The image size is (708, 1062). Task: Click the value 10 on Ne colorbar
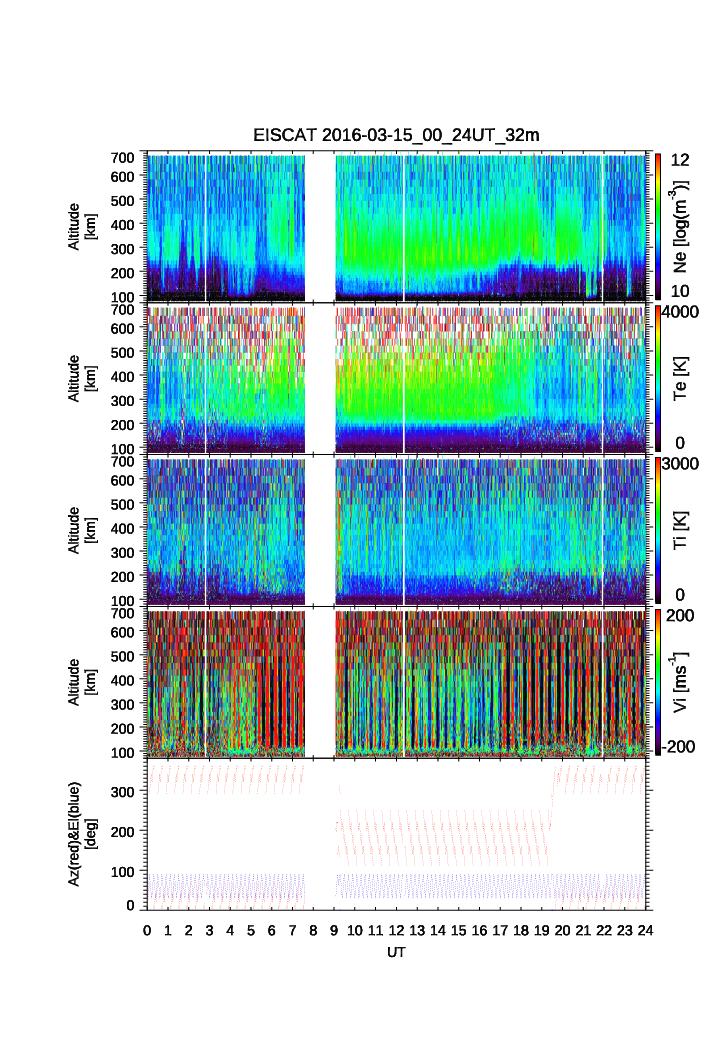[680, 291]
